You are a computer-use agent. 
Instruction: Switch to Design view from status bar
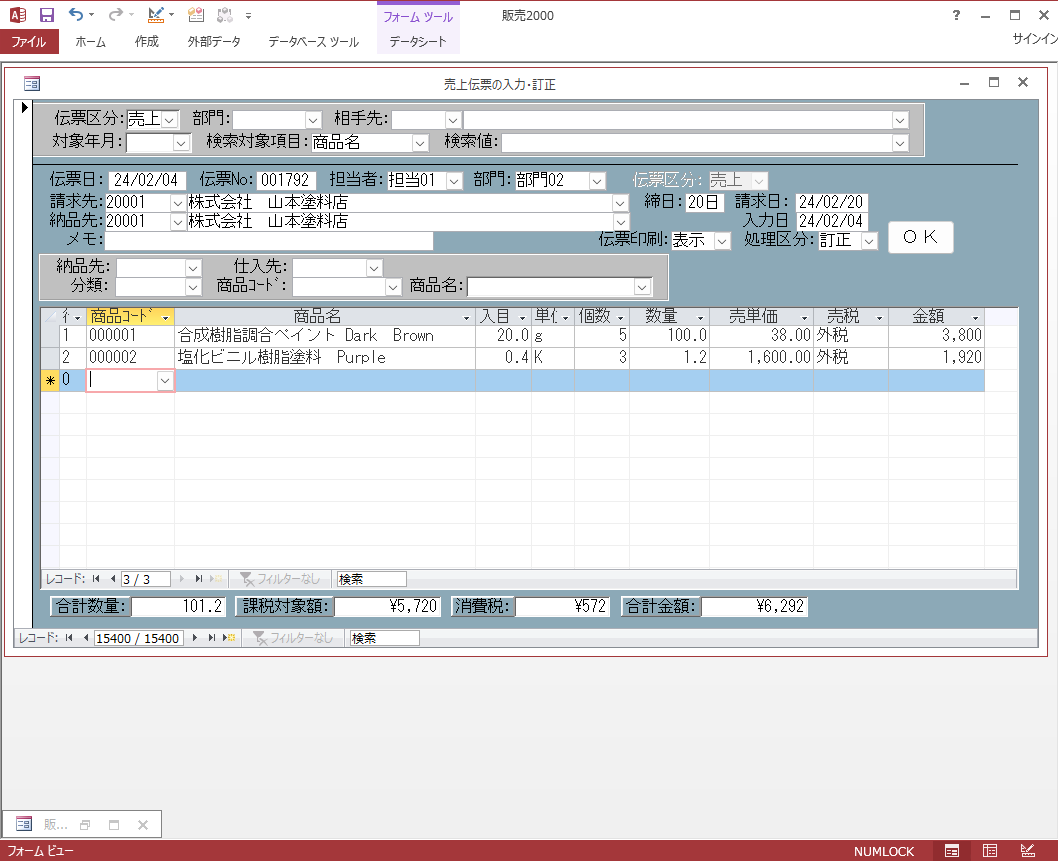[x=1027, y=851]
